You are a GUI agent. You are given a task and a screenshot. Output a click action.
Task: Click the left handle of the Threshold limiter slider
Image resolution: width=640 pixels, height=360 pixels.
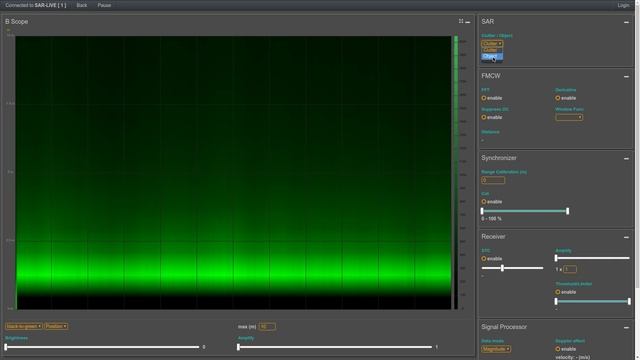point(556,301)
